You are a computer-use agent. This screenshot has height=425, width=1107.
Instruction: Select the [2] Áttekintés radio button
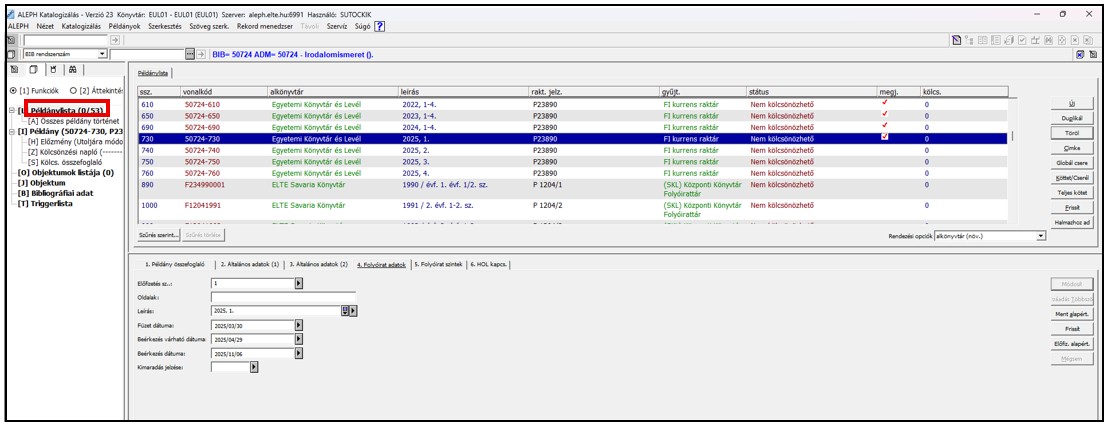click(x=73, y=91)
